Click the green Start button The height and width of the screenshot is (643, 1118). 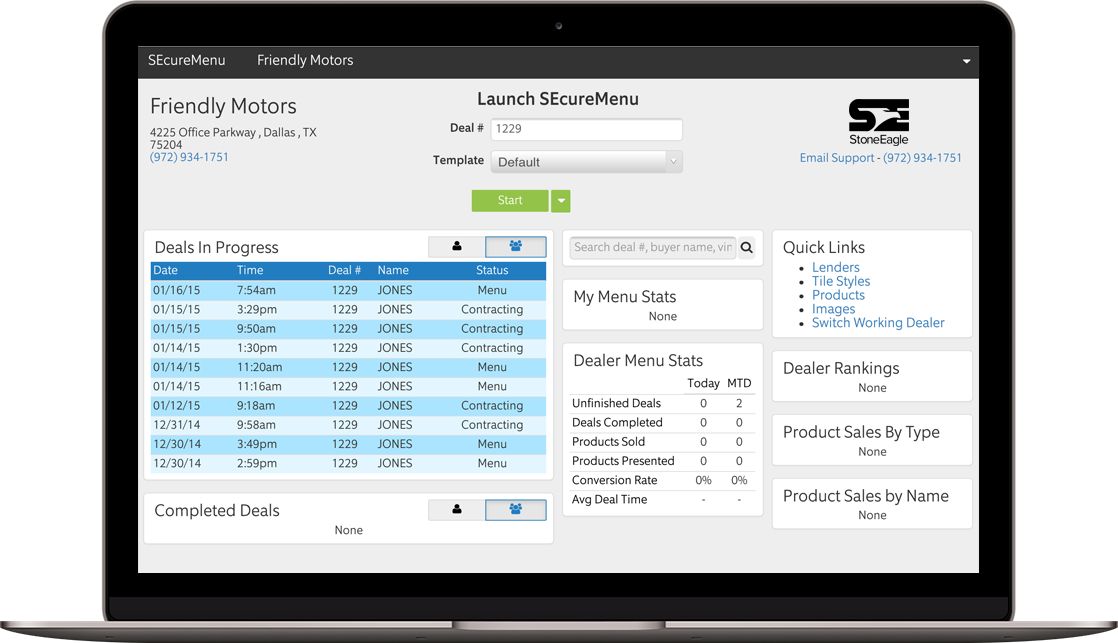(x=510, y=201)
